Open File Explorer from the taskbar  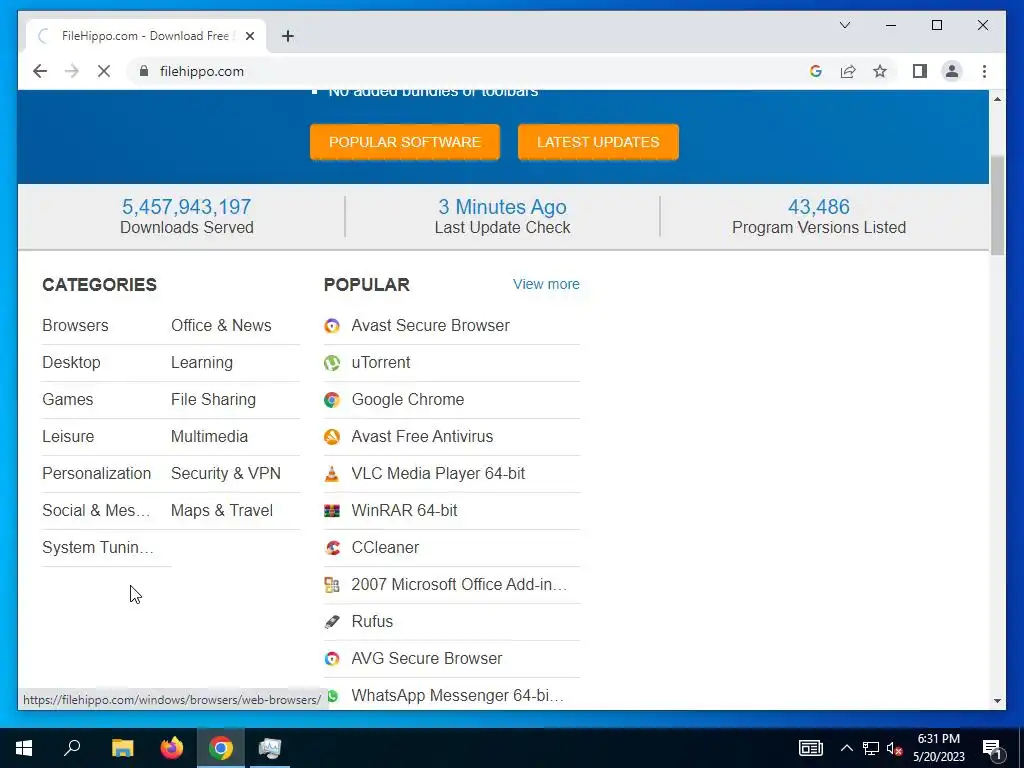122,748
